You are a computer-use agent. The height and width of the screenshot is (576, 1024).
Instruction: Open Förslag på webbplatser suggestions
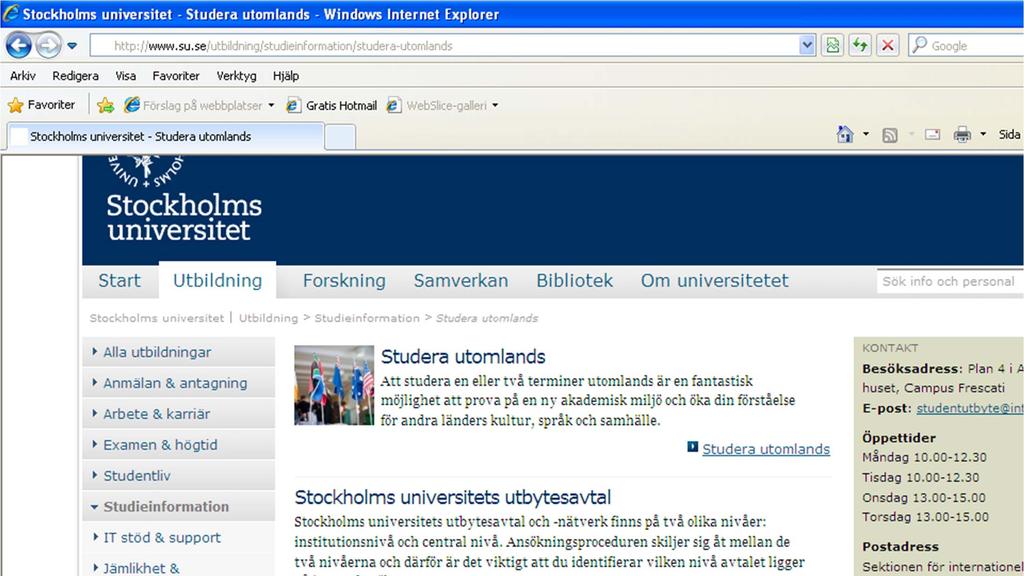[199, 105]
